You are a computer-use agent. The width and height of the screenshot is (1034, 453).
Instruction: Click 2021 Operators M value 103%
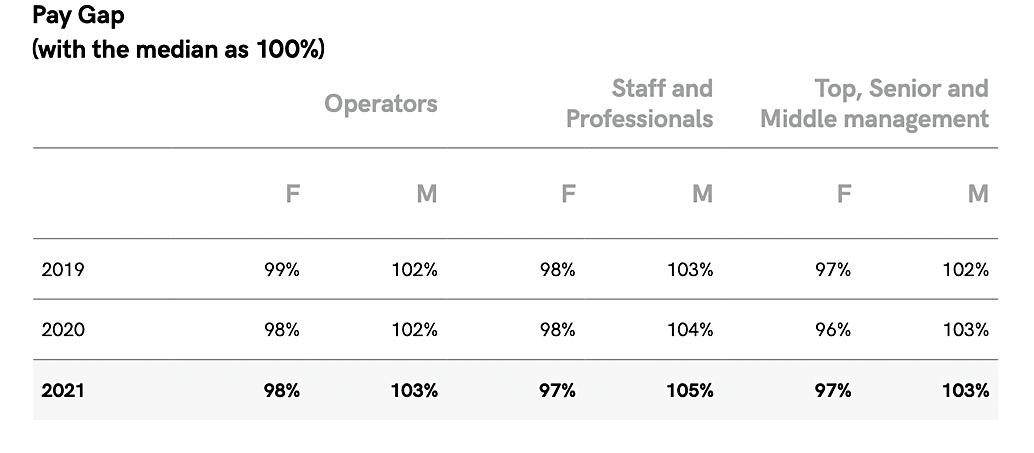click(414, 390)
